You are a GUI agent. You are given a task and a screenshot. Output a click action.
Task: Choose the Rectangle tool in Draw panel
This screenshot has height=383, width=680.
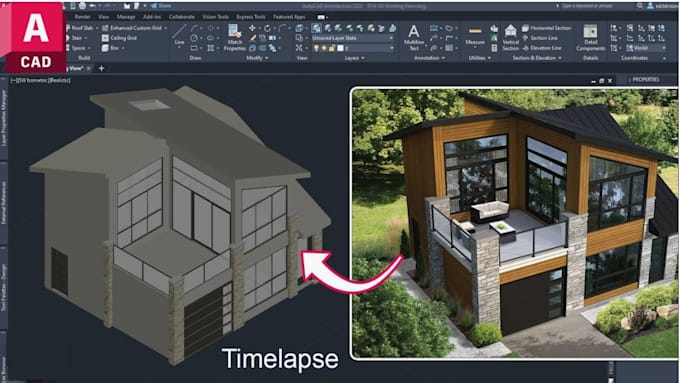195,48
